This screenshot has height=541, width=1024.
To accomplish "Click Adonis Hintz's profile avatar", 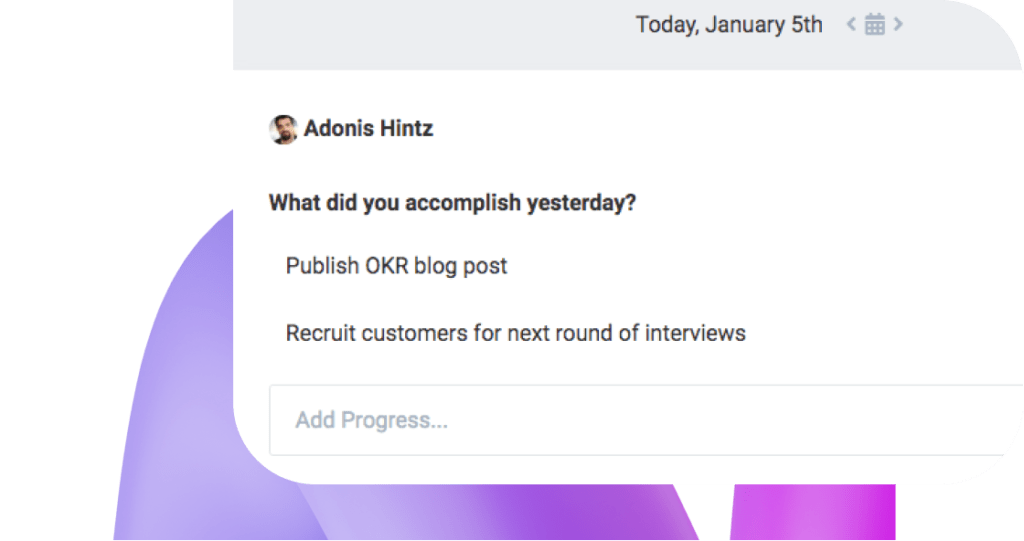I will click(283, 129).
